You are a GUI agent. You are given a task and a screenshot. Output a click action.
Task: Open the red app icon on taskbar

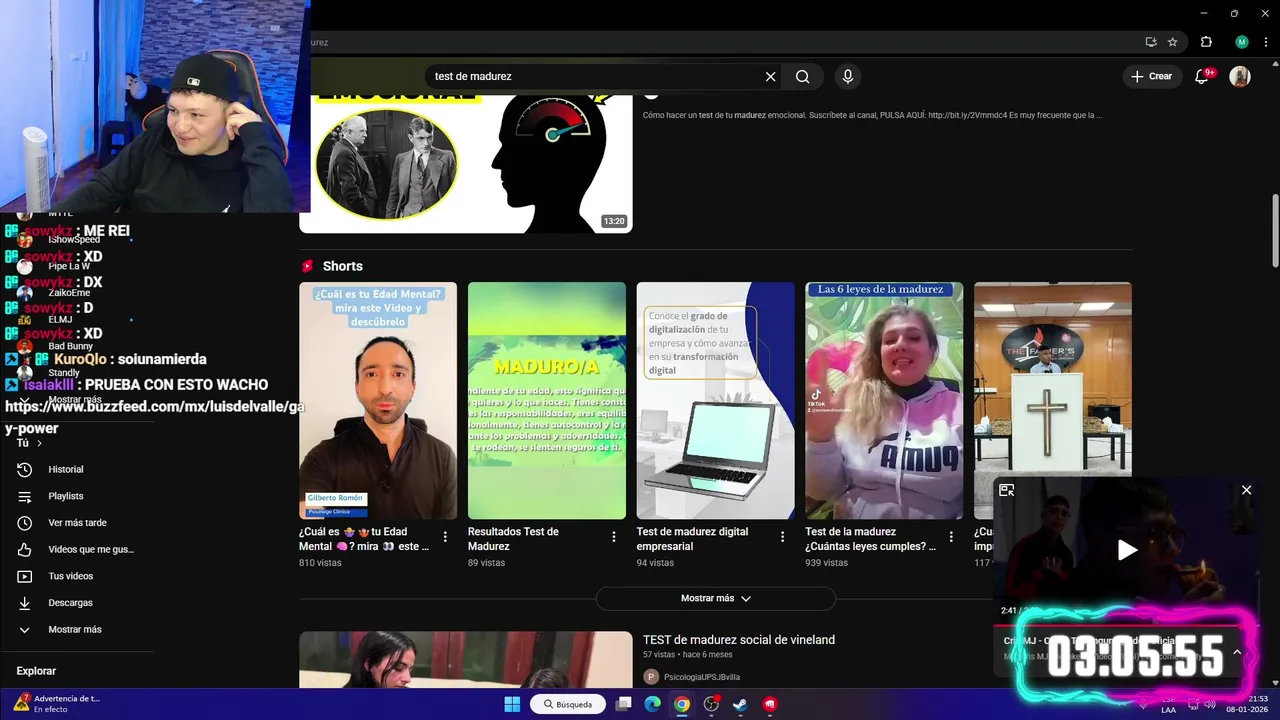770,704
